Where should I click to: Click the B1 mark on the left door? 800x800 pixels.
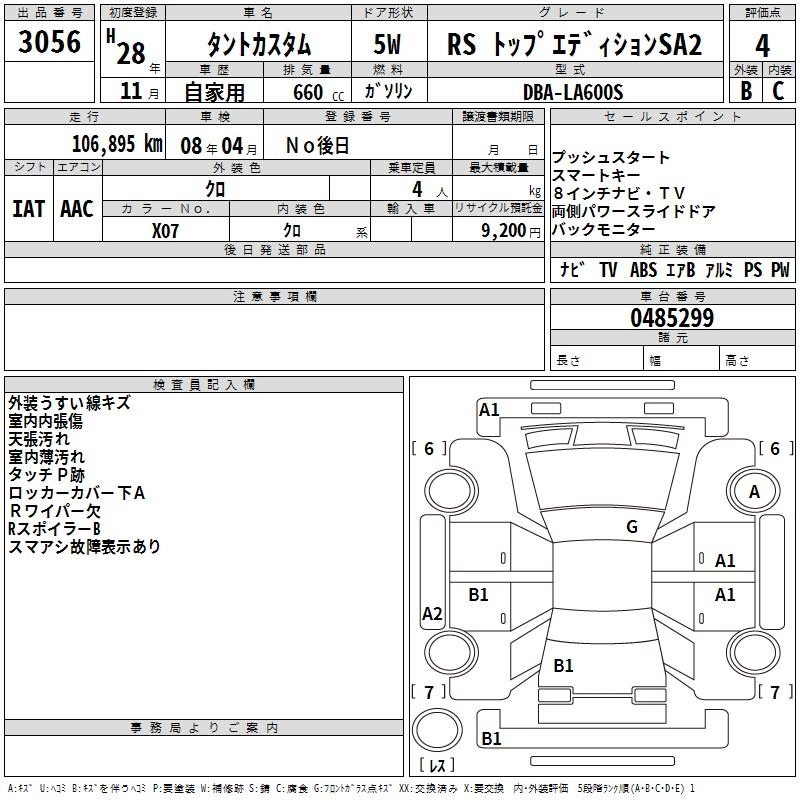(479, 595)
